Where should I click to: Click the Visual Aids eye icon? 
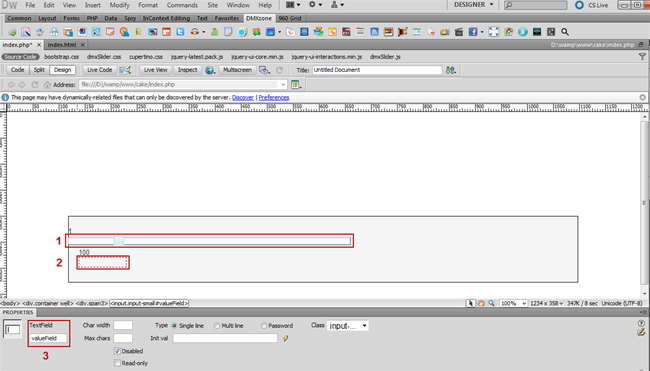tap(264, 70)
